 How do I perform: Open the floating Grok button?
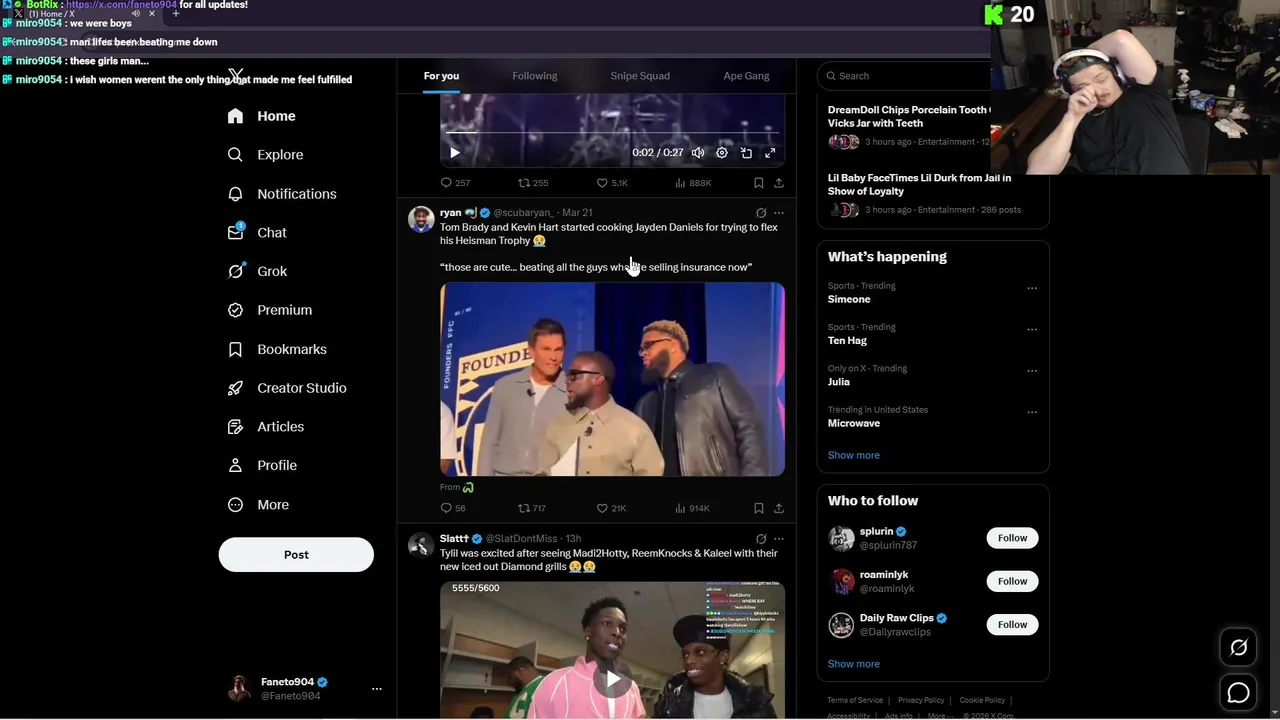coord(1238,648)
